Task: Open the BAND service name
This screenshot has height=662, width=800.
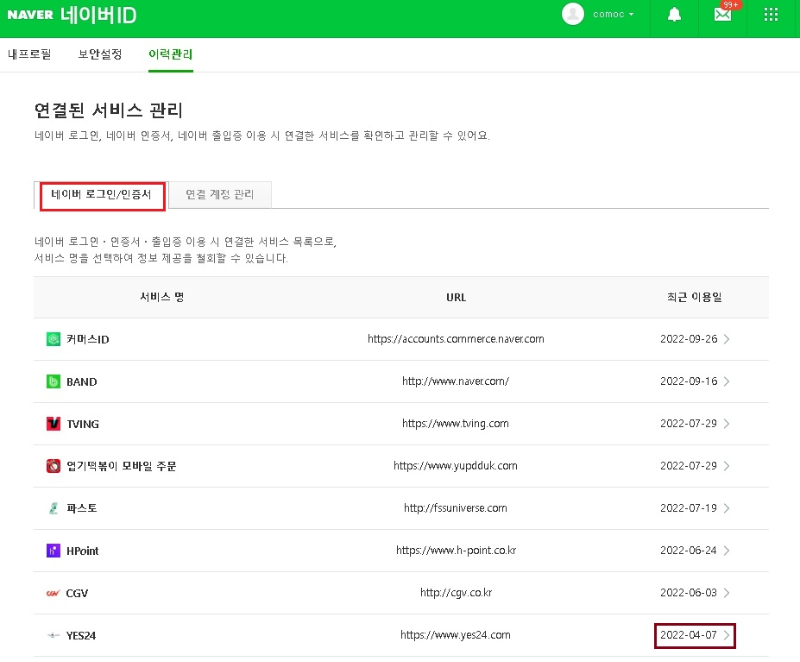Action: pyautogui.click(x=82, y=382)
